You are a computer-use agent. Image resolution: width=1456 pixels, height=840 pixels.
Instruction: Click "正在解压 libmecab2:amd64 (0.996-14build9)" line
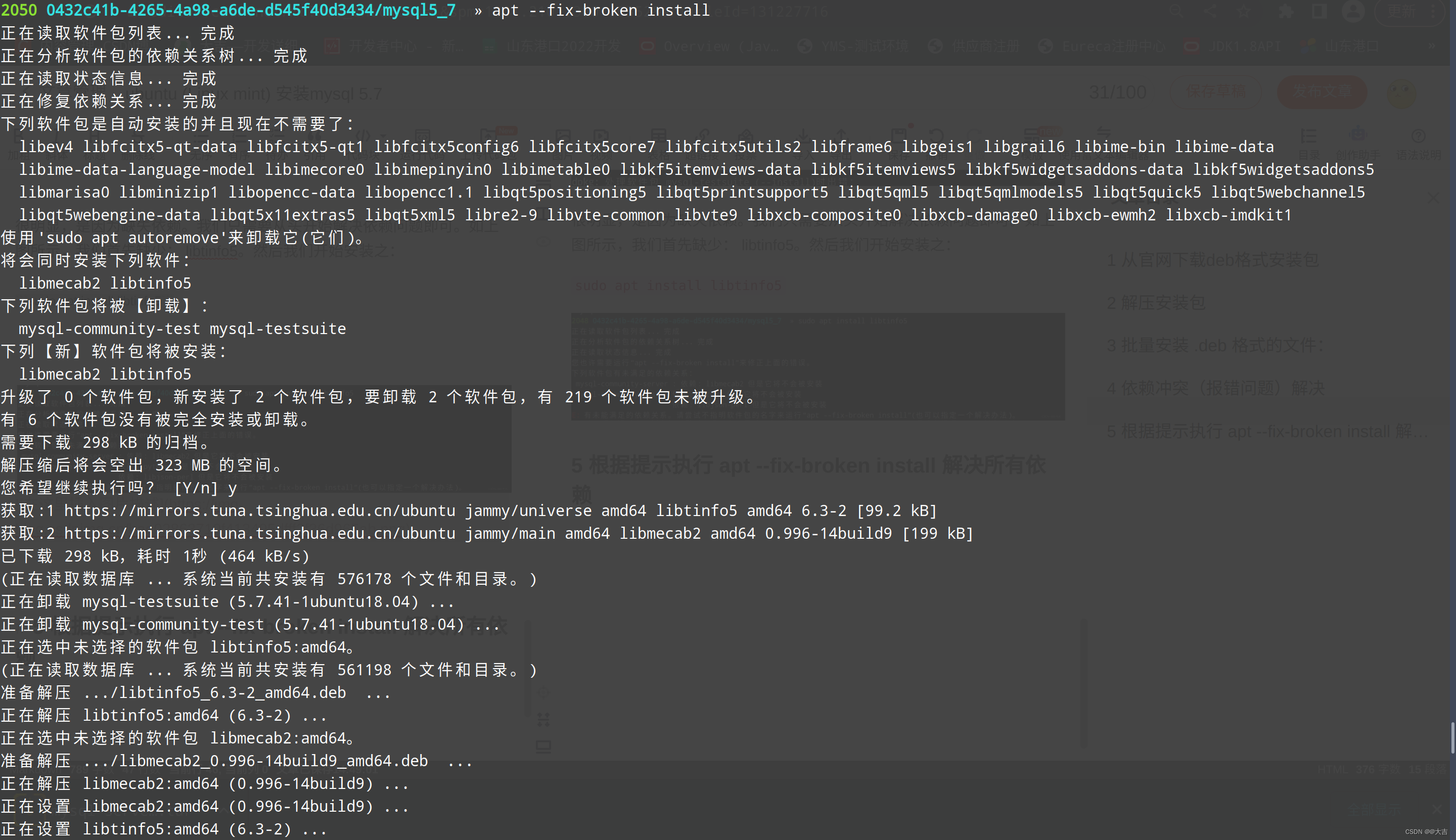pyautogui.click(x=205, y=783)
